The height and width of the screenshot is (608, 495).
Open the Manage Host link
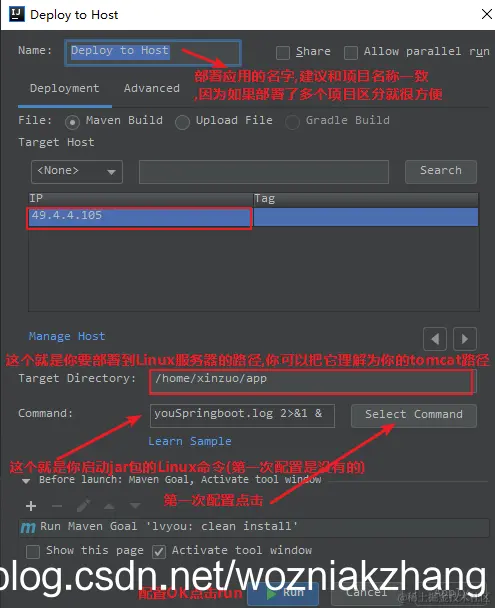(67, 336)
